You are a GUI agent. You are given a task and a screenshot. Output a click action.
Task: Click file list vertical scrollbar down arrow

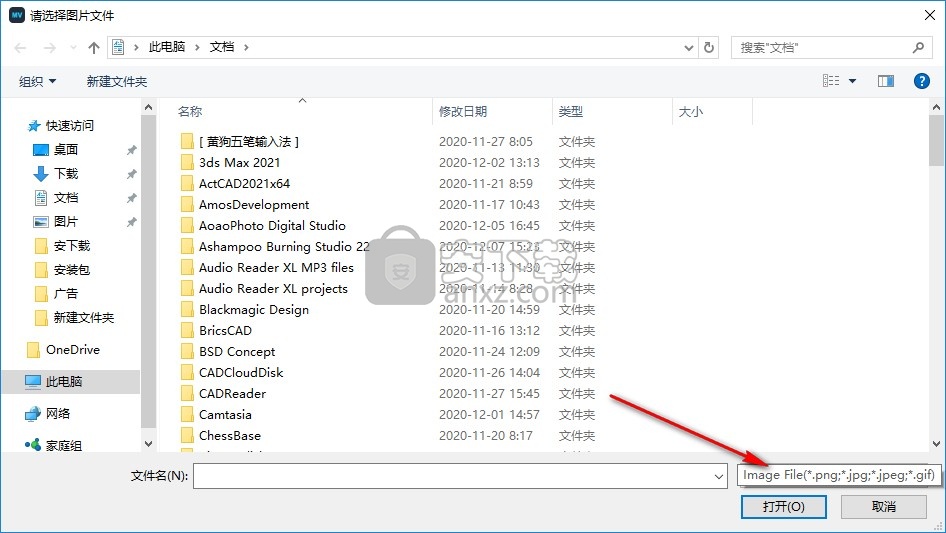click(936, 444)
